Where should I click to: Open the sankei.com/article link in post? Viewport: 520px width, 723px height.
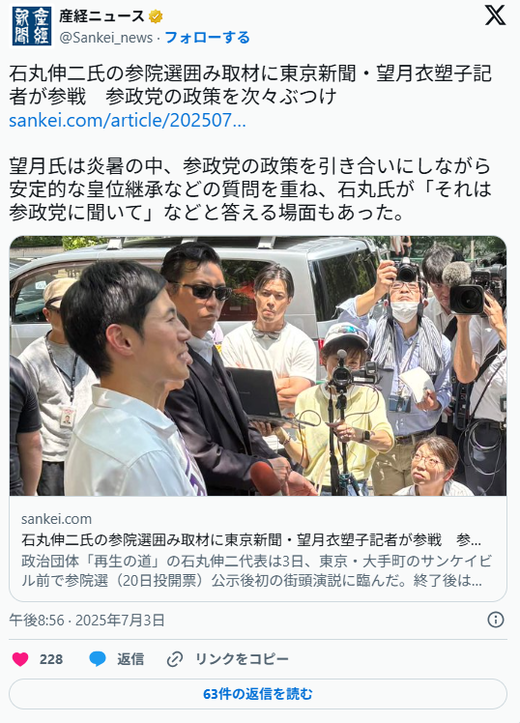click(127, 120)
